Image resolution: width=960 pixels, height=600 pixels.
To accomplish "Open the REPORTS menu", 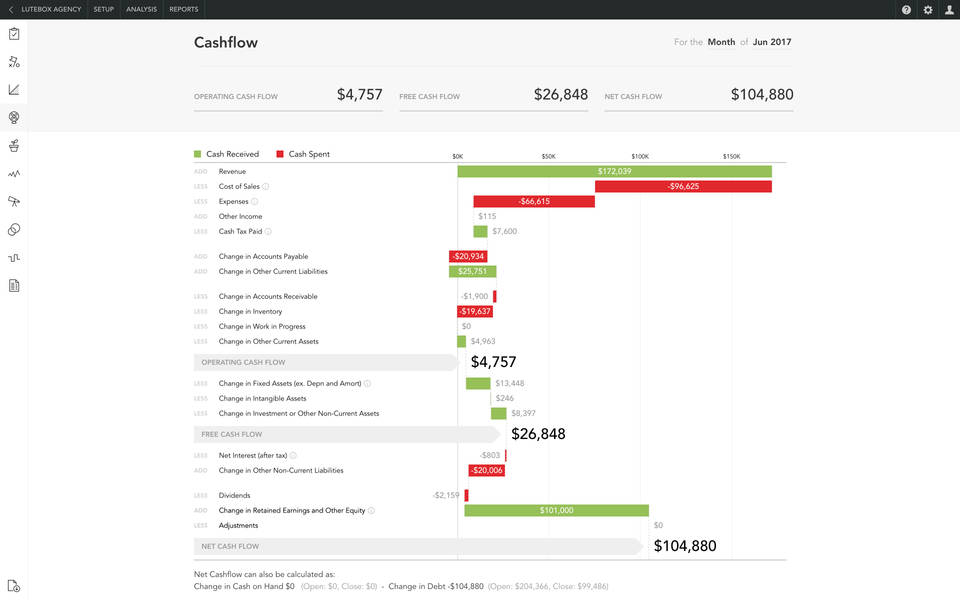I will (183, 9).
